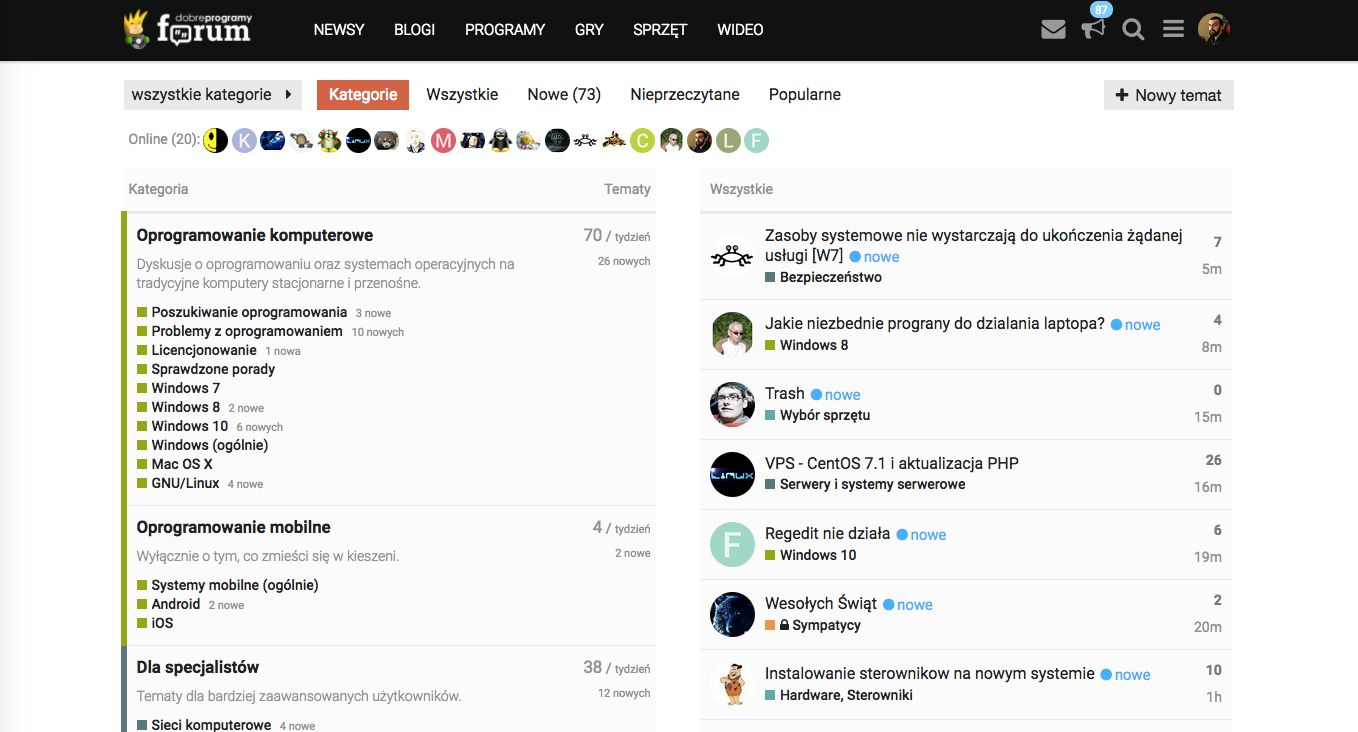
Task: Open SPRZĘT in top navigation
Action: tap(660, 30)
